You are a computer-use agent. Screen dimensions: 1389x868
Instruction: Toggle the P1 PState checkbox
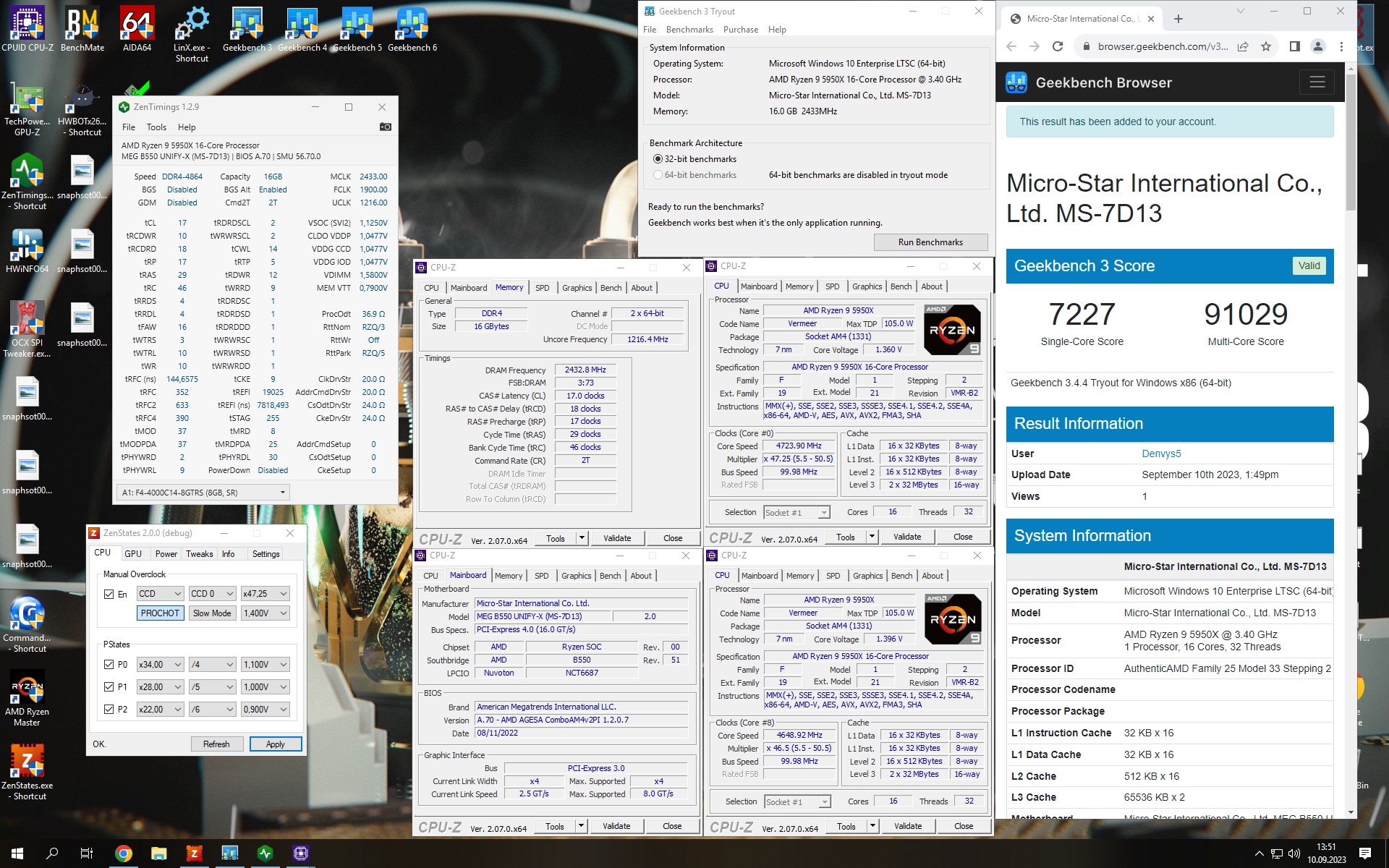[109, 686]
